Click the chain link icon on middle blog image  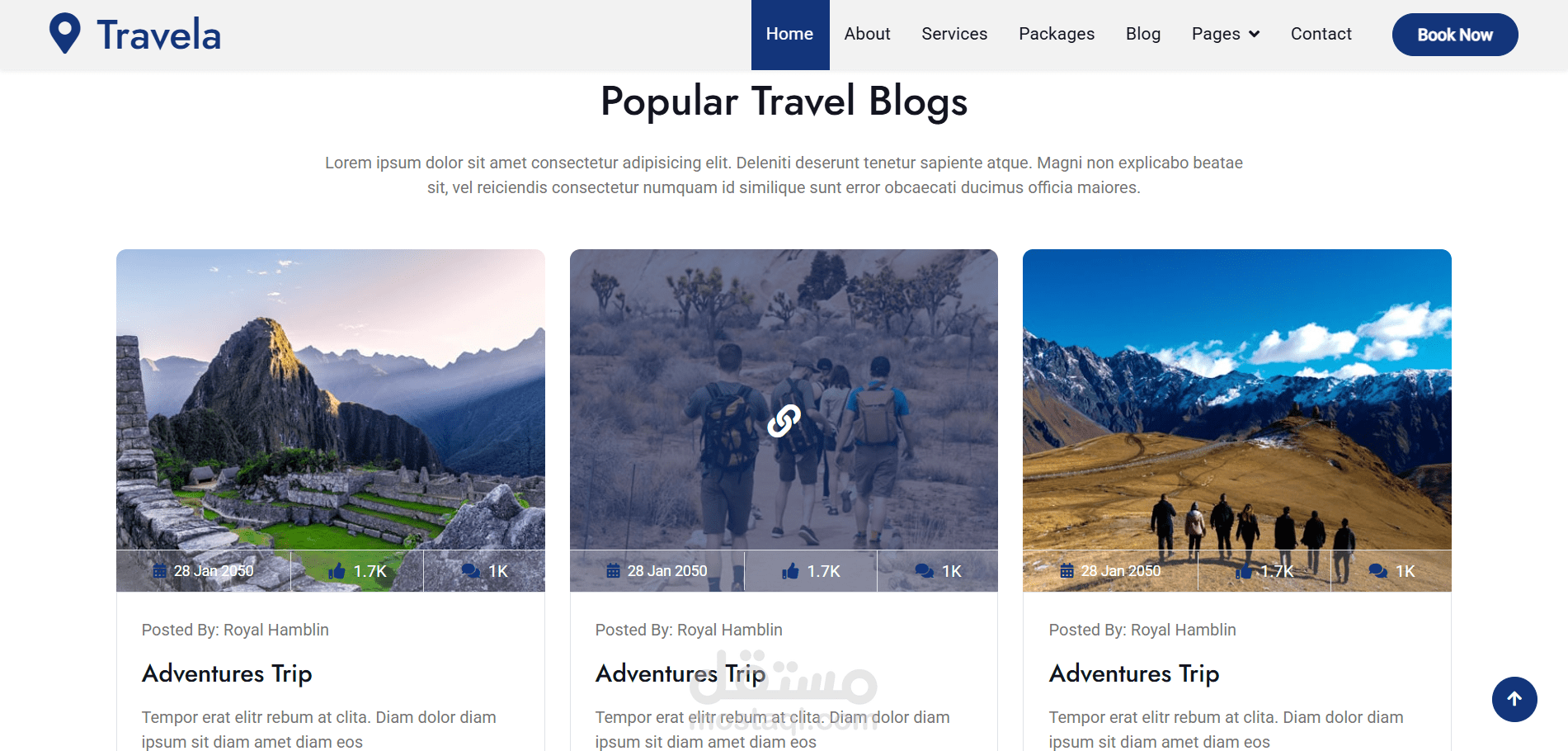pyautogui.click(x=784, y=421)
